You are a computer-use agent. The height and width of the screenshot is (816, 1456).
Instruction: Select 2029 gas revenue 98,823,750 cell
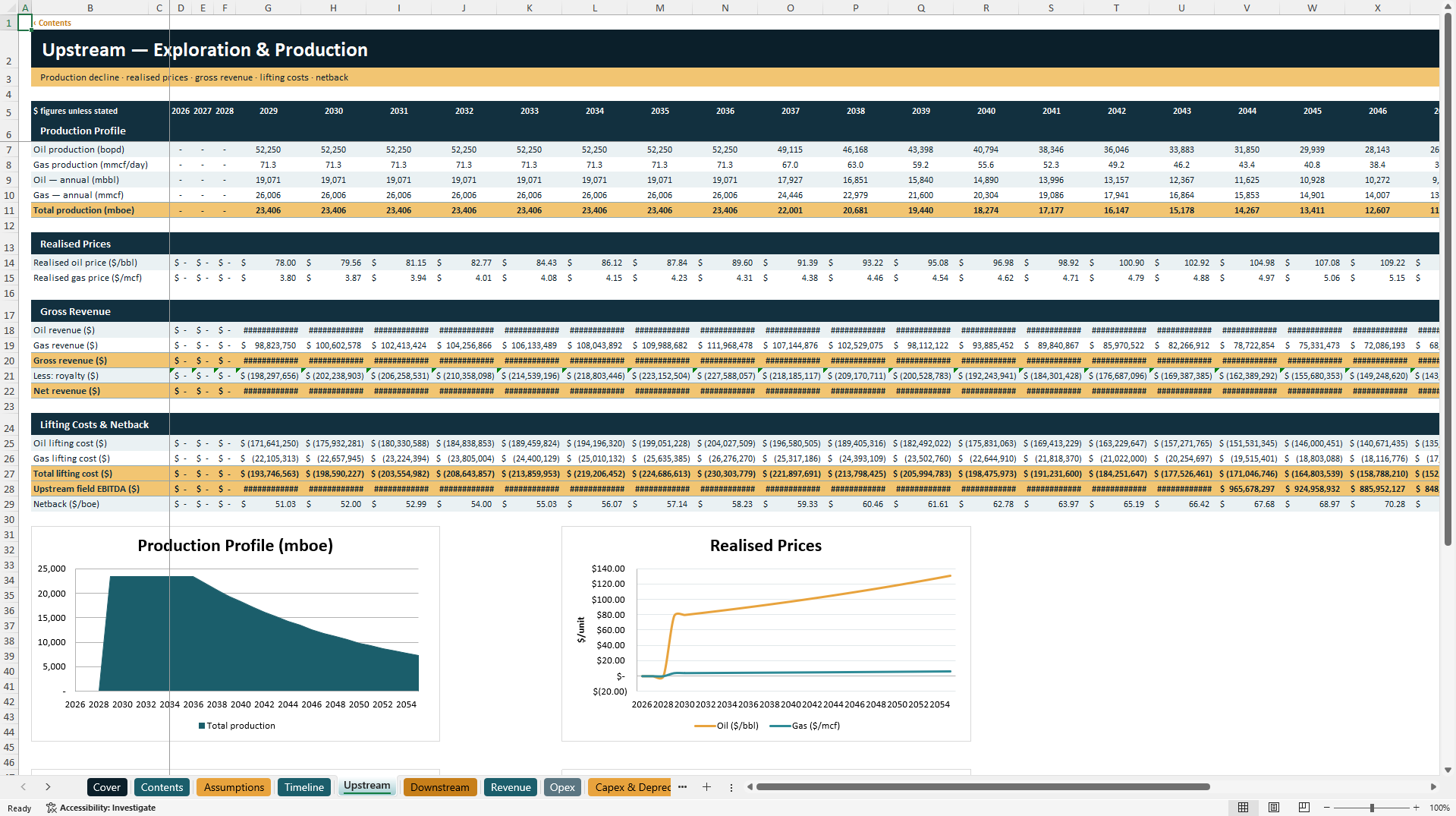click(269, 345)
